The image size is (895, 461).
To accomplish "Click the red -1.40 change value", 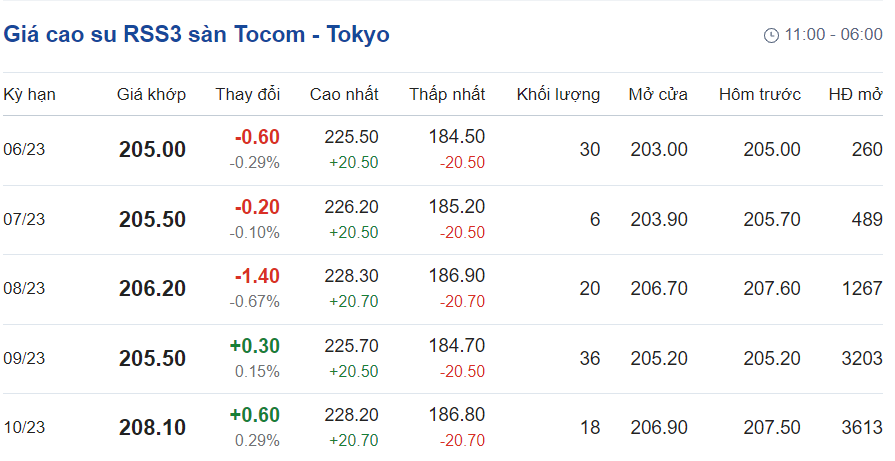I will click(257, 277).
